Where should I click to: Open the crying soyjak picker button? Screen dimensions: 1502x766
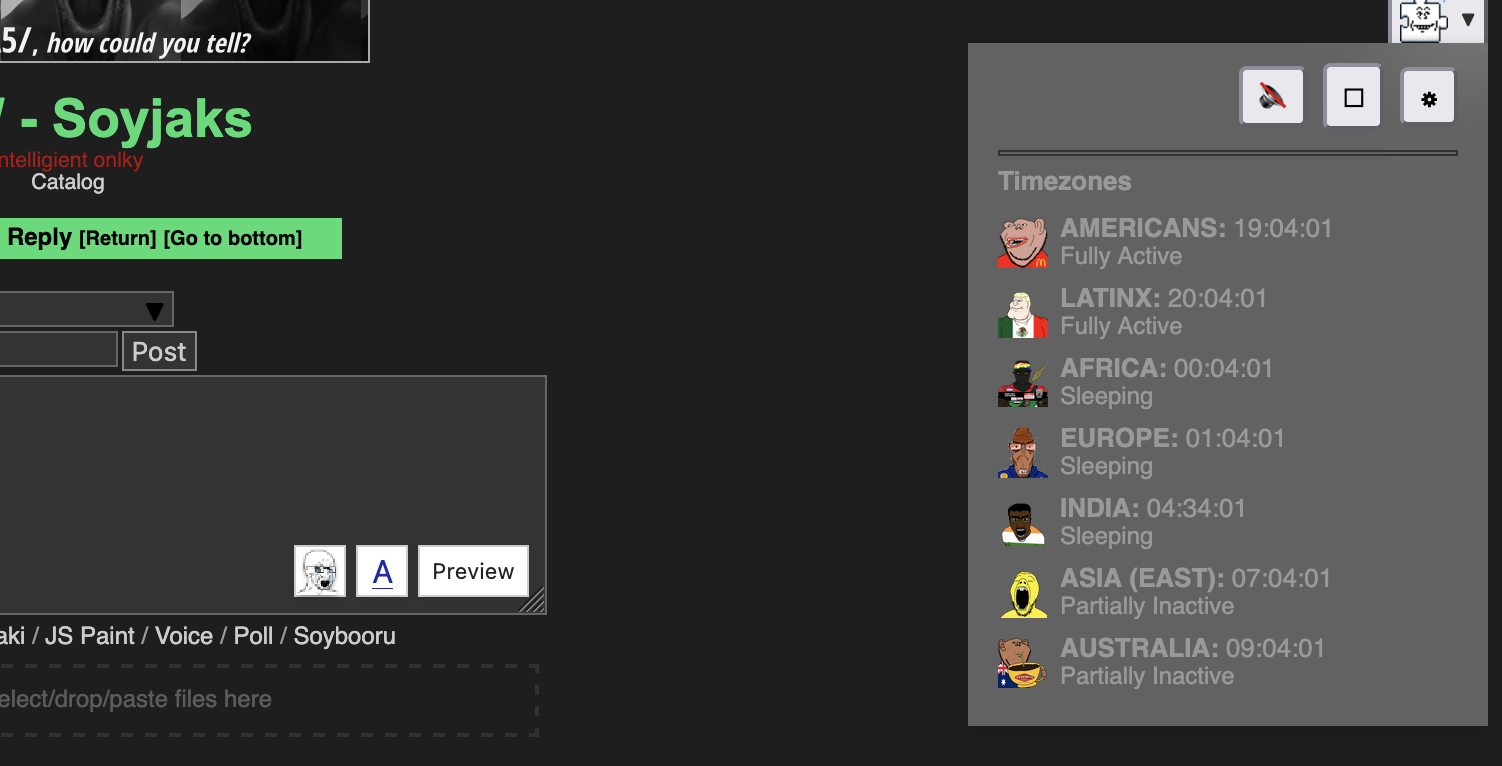point(320,571)
